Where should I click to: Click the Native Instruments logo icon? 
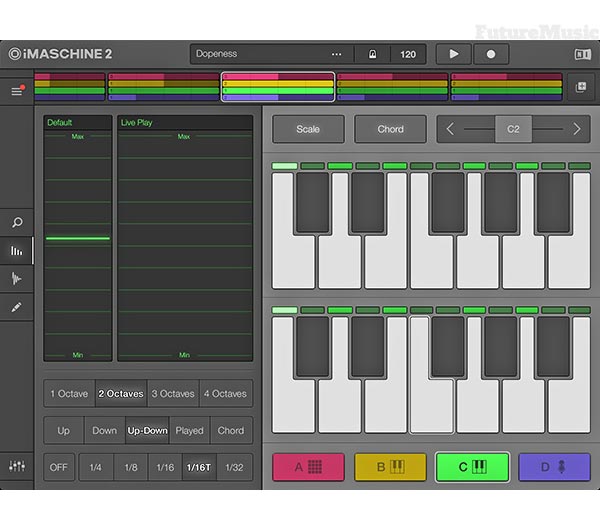point(582,54)
